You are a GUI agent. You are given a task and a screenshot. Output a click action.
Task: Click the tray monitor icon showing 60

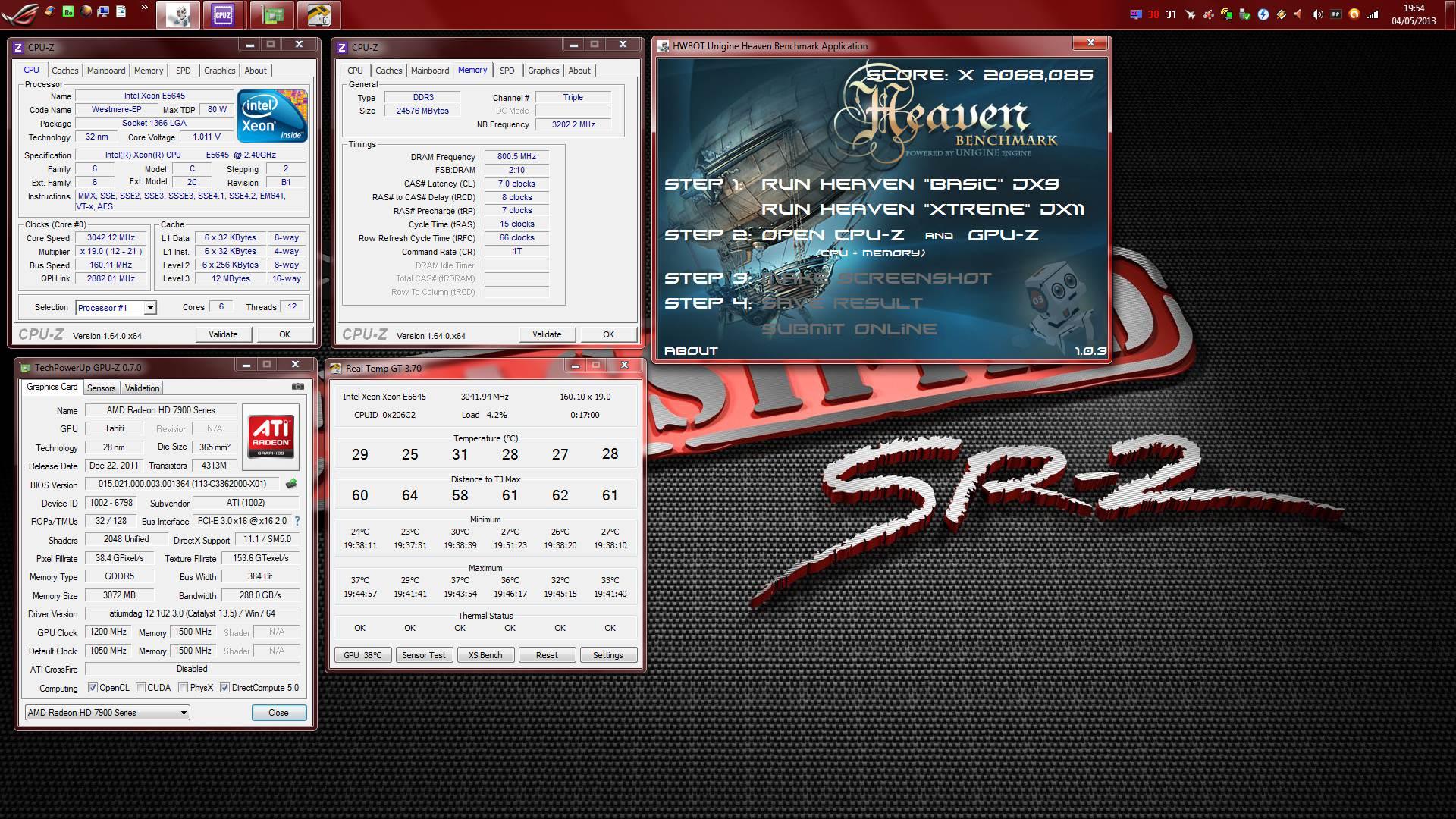[x=1135, y=14]
